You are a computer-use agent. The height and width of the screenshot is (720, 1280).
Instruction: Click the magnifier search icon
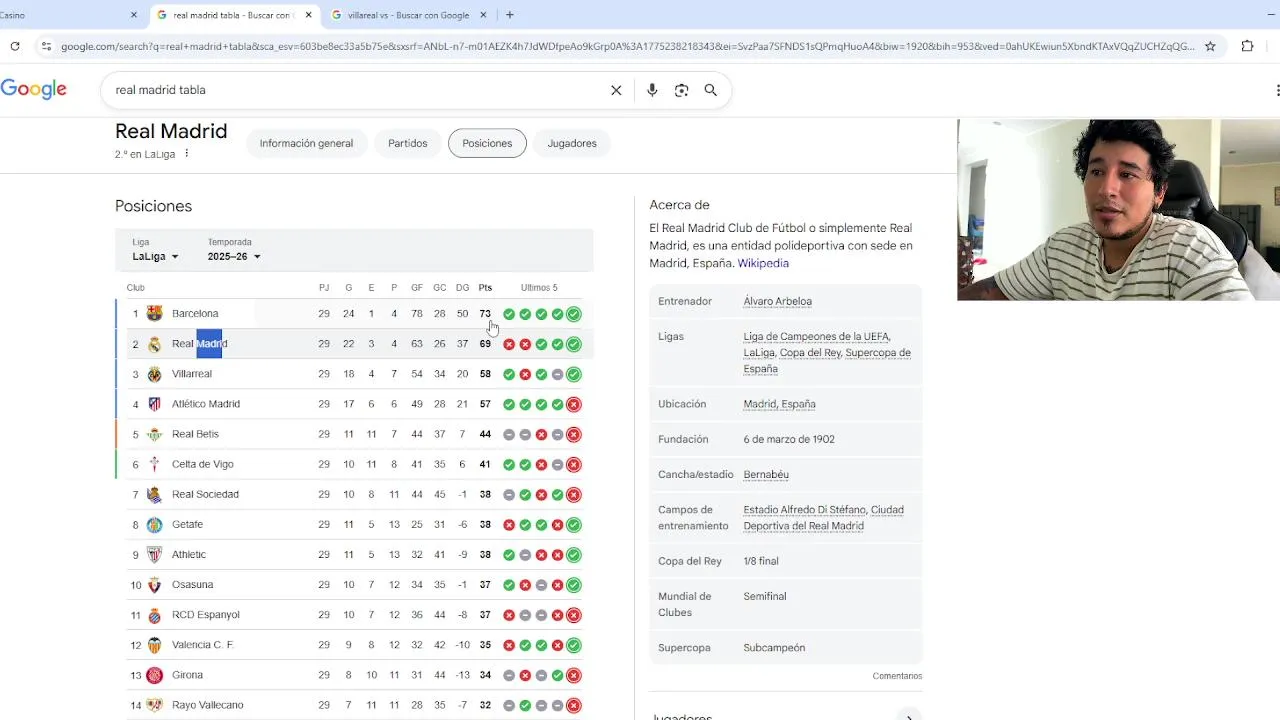click(x=710, y=90)
